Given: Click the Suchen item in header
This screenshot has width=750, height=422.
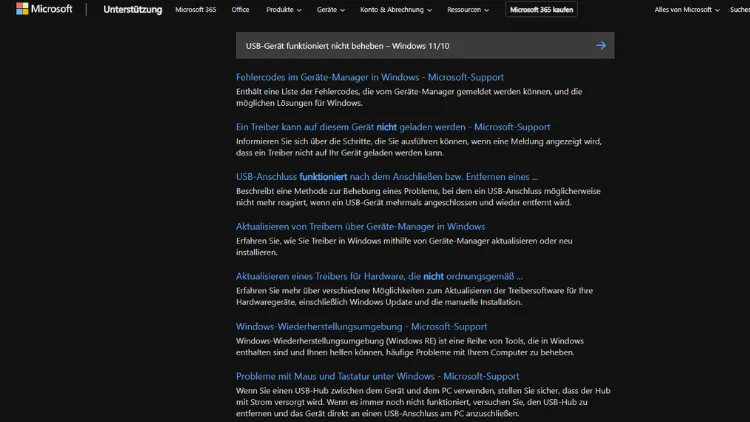Looking at the screenshot, I should (x=739, y=10).
